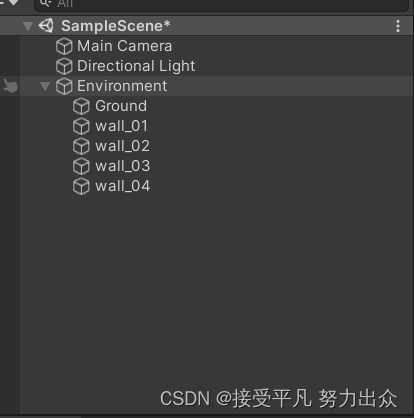Click the hierarchy search input field
The image size is (414, 418).
tap(221, 4)
